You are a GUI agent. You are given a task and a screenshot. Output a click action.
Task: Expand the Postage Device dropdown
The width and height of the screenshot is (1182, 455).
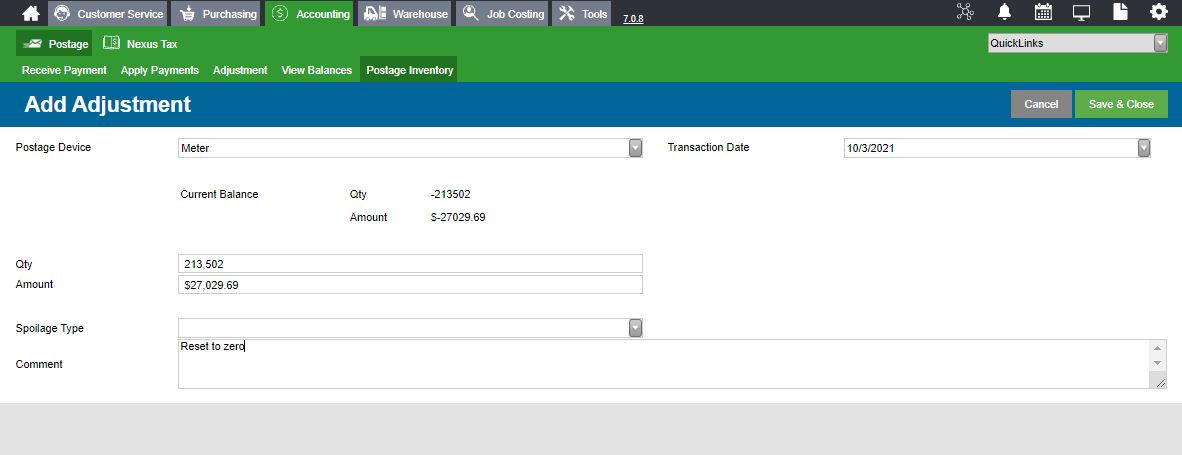(636, 148)
